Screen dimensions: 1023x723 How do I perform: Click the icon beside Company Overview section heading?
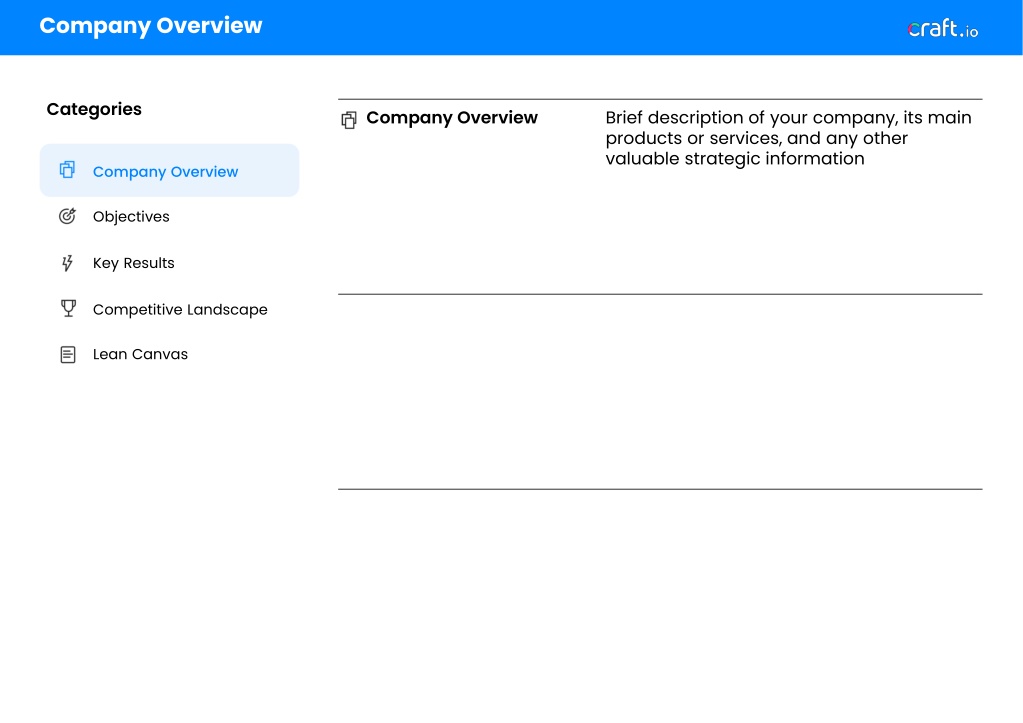(x=349, y=120)
